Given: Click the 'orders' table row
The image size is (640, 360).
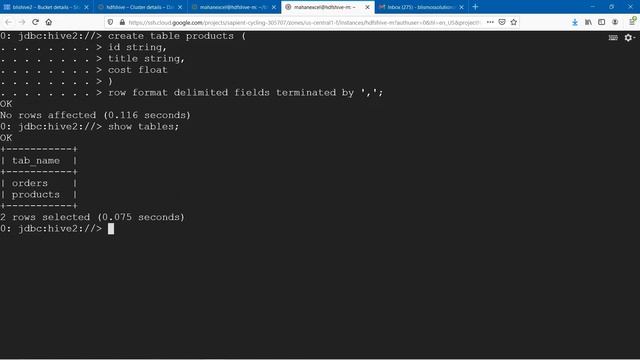Looking at the screenshot, I should click(x=30, y=183).
